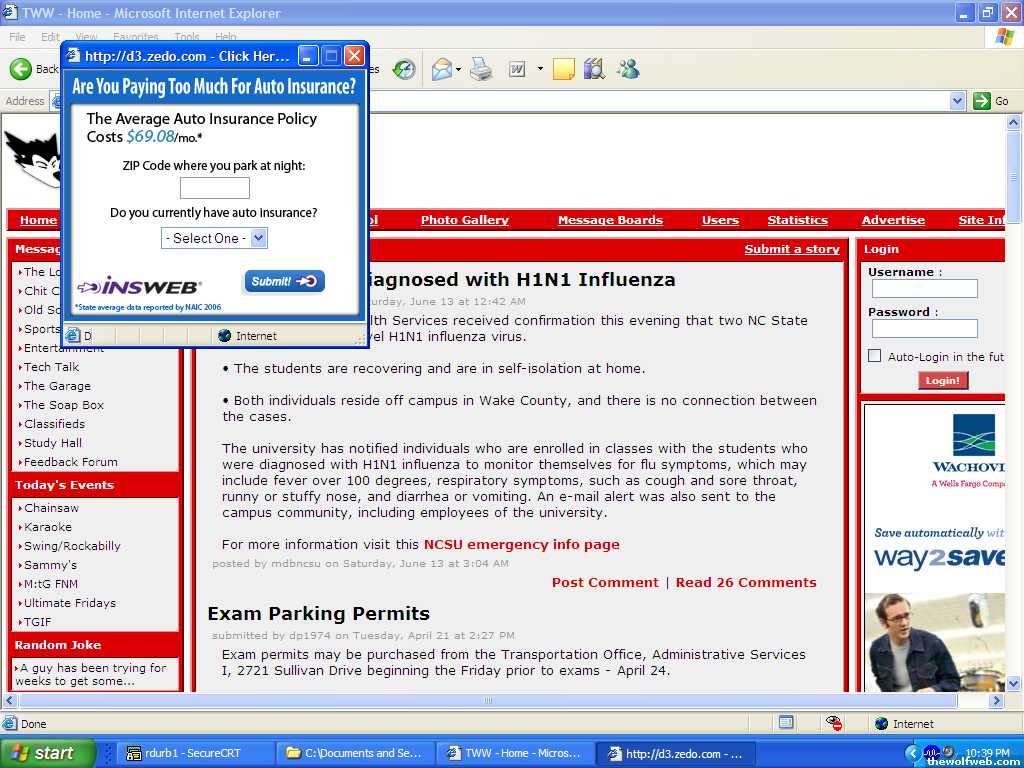
Task: Expand the auto insurance Select One dropdown
Action: 214,238
